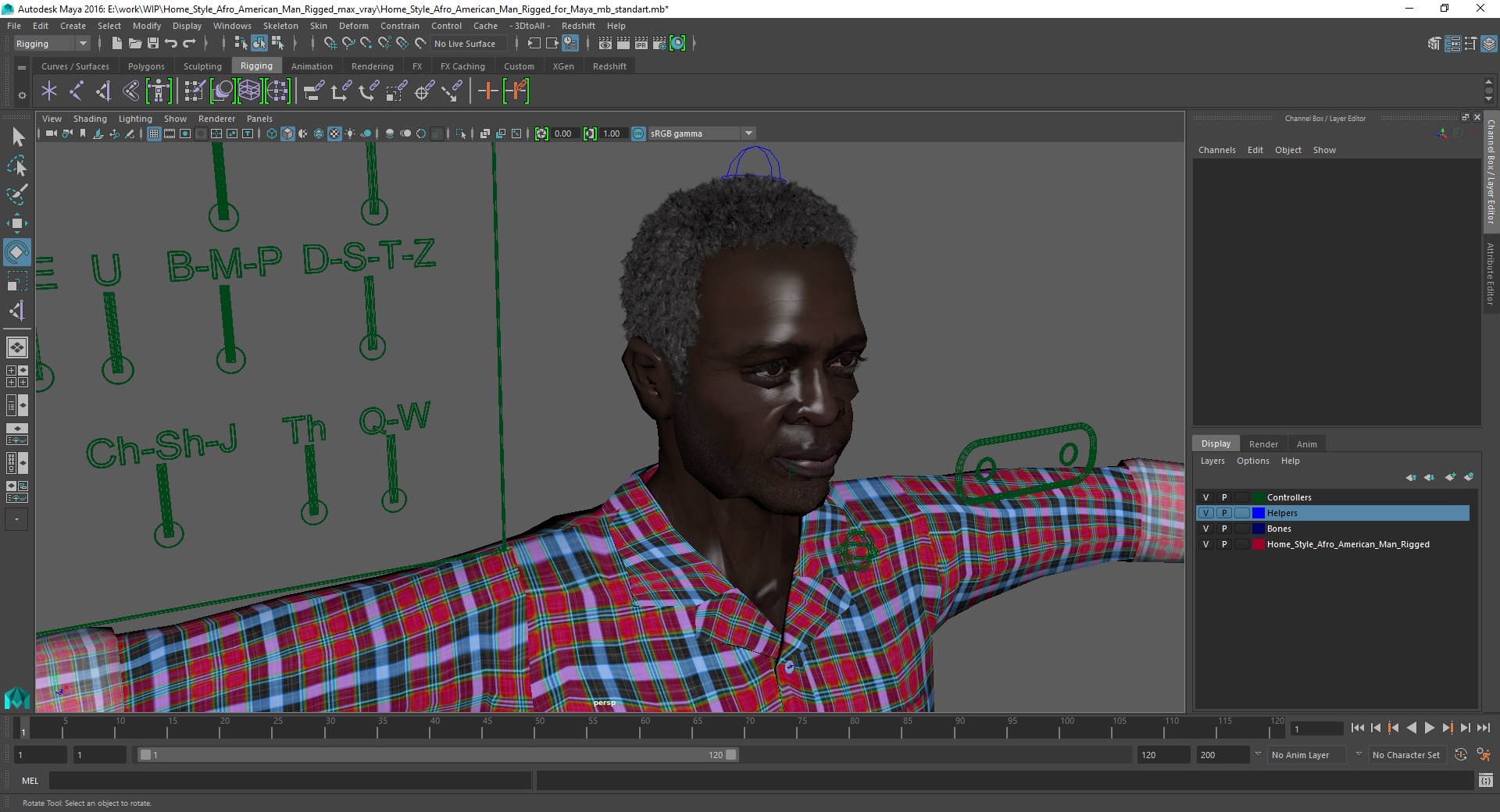This screenshot has height=812, width=1500.
Task: Click the green color swatch of the Controllers layer
Action: pos(1258,497)
